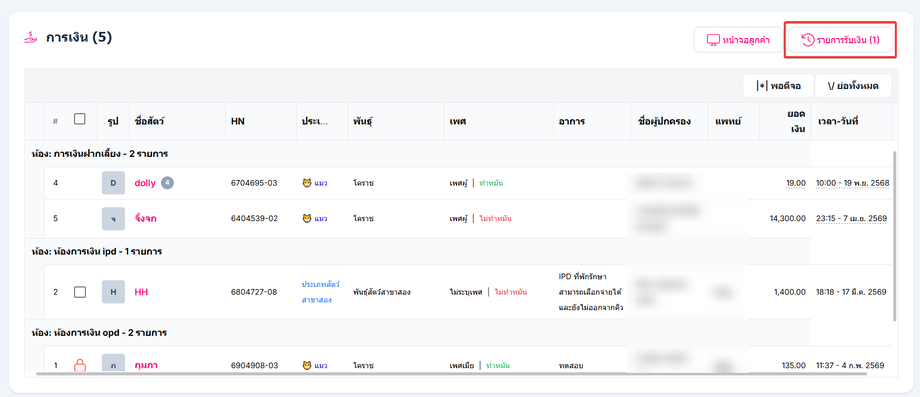Click the row number 5
Viewport: 920px width, 397px height.
[x=56, y=218]
